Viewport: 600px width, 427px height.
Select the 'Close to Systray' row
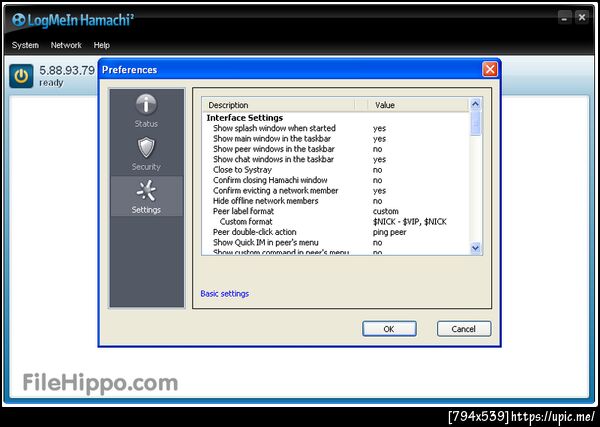coord(336,169)
